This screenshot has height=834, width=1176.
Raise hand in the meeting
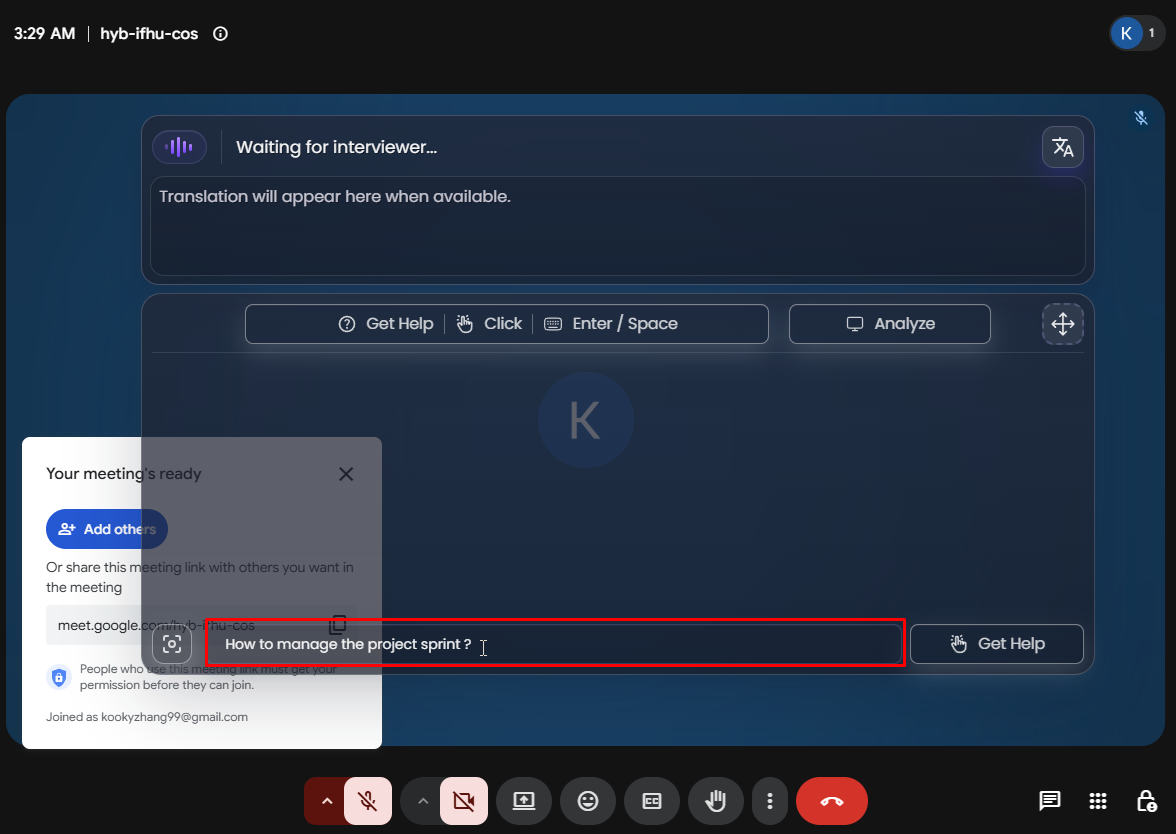(x=716, y=801)
